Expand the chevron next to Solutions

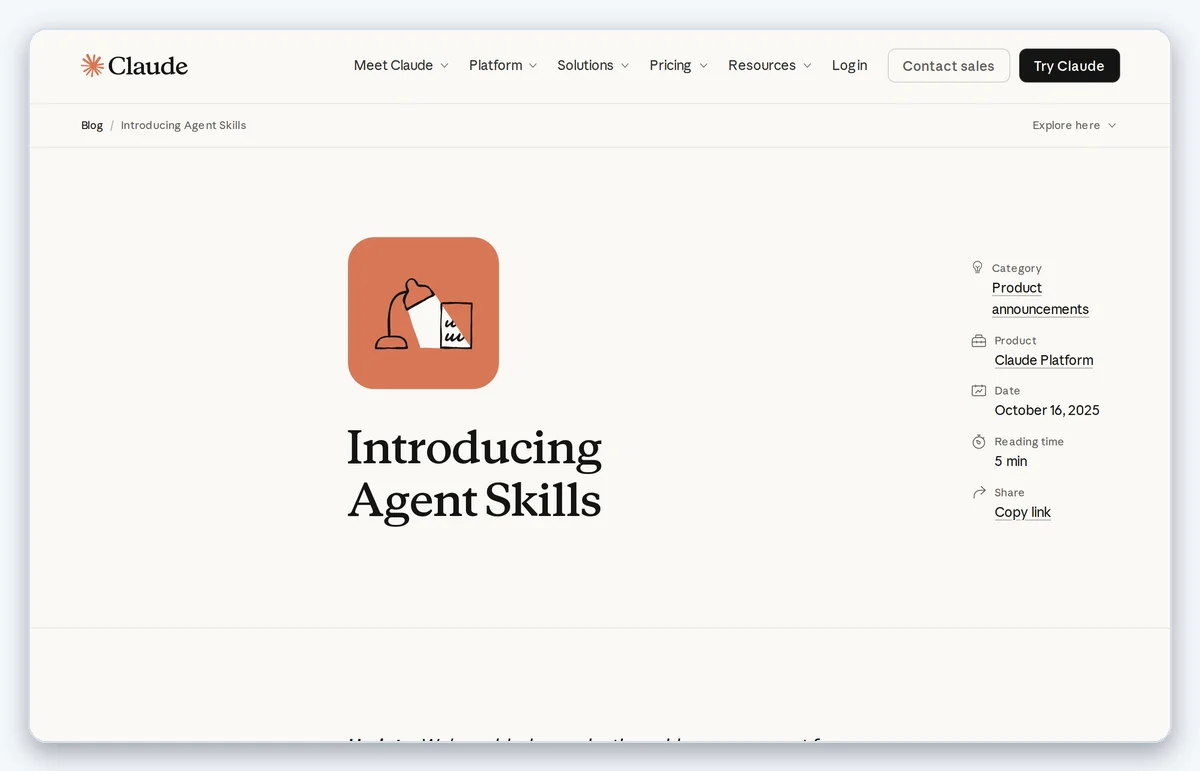point(625,66)
